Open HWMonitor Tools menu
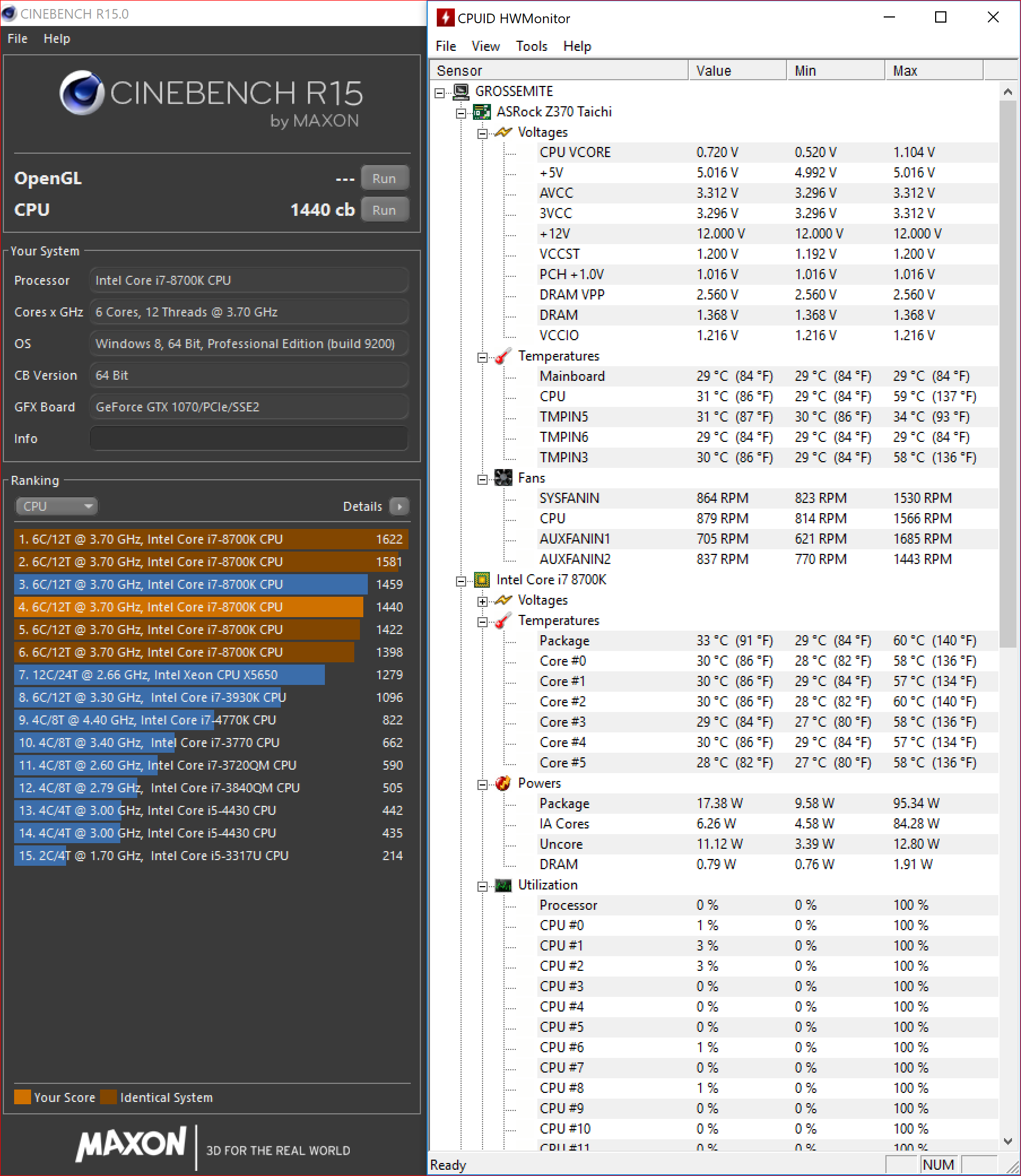The height and width of the screenshot is (1176, 1021). pyautogui.click(x=532, y=46)
